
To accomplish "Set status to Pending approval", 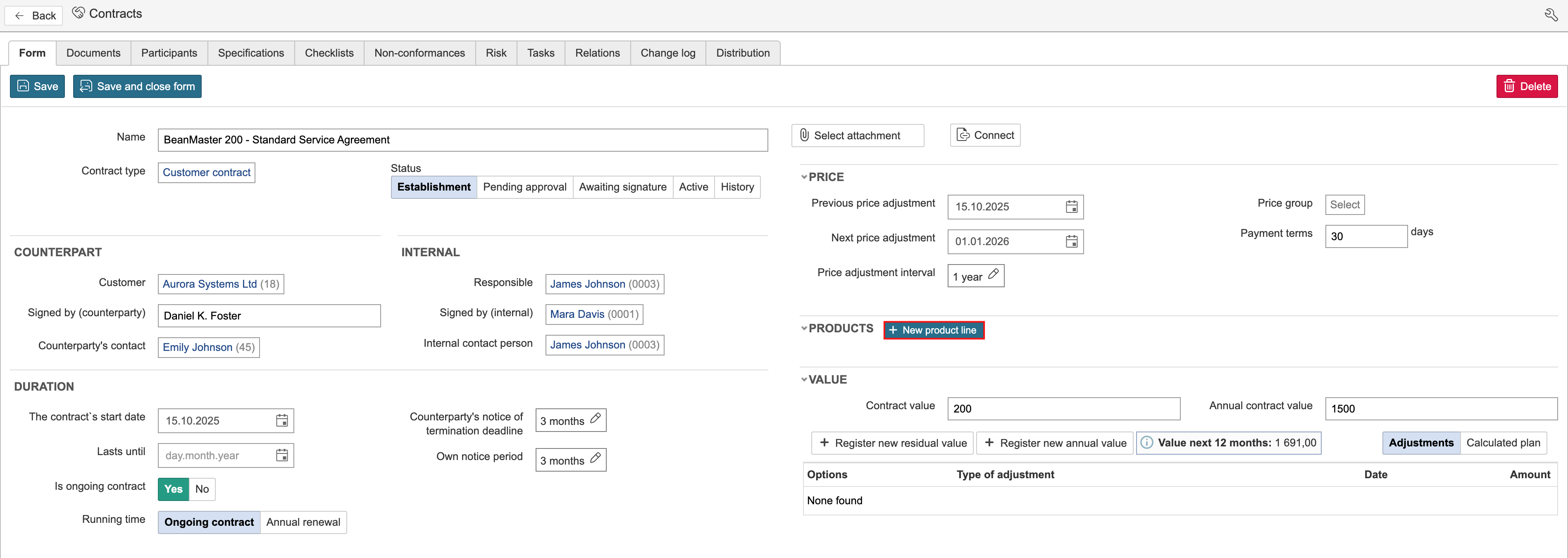I will [x=525, y=187].
